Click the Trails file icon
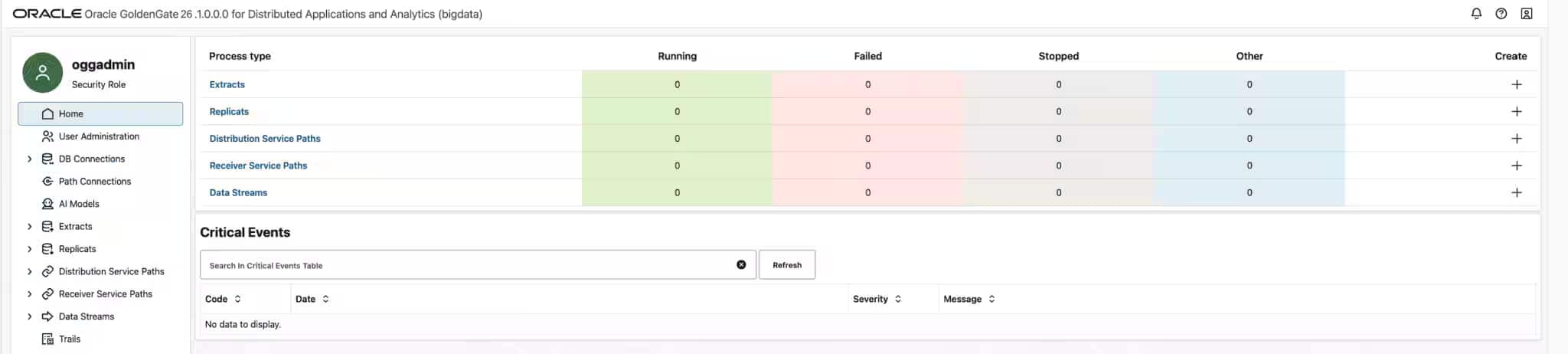The image size is (1568, 354). tap(47, 339)
